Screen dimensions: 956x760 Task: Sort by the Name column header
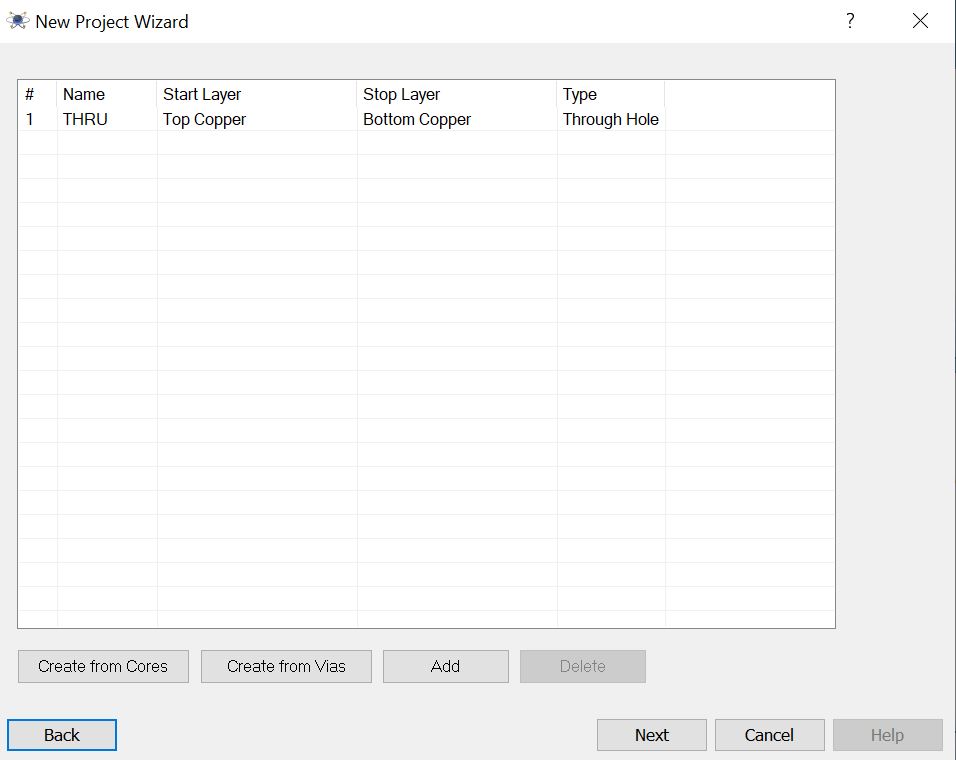pyautogui.click(x=84, y=94)
